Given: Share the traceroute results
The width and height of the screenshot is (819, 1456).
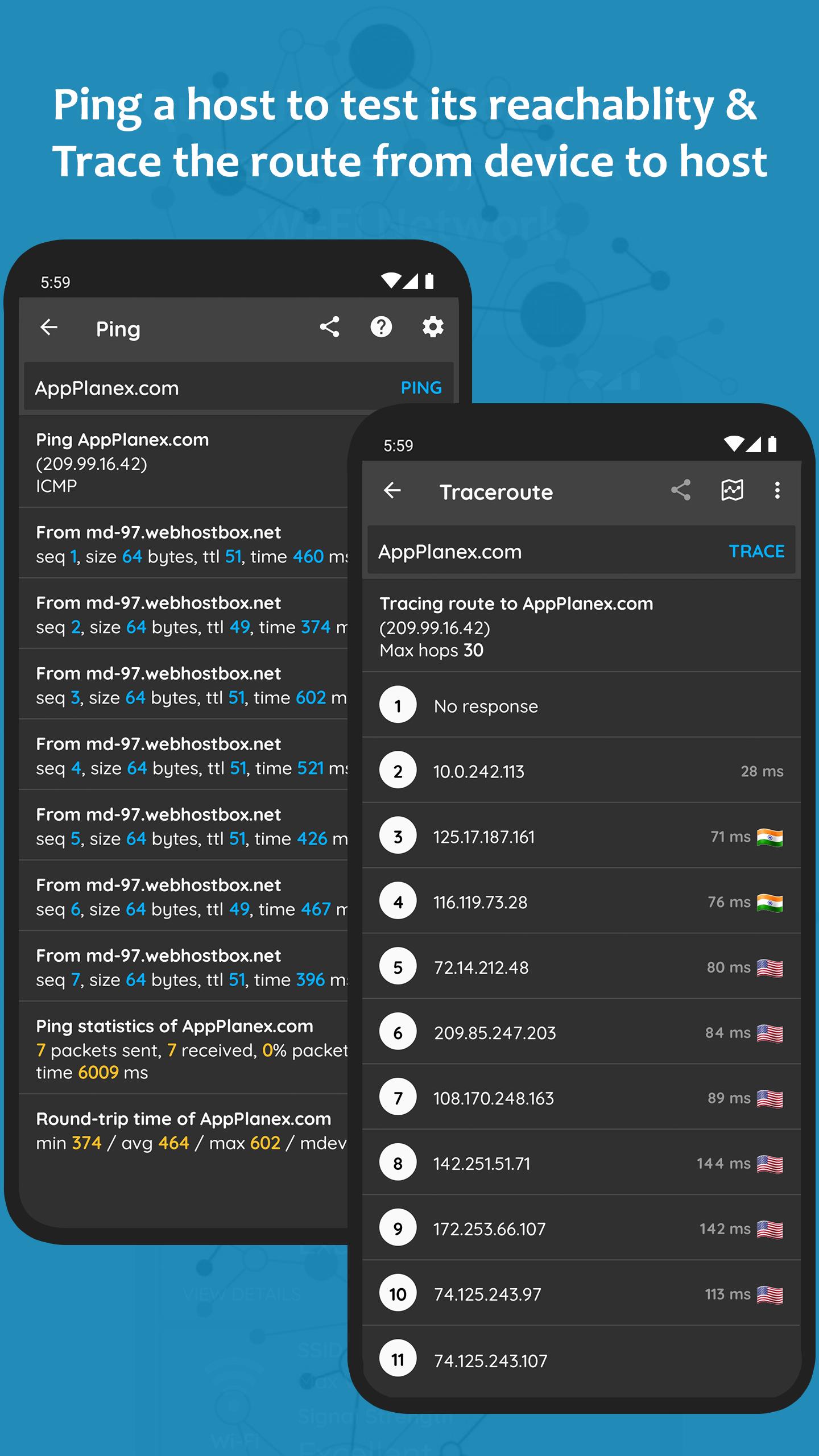Looking at the screenshot, I should (x=680, y=490).
